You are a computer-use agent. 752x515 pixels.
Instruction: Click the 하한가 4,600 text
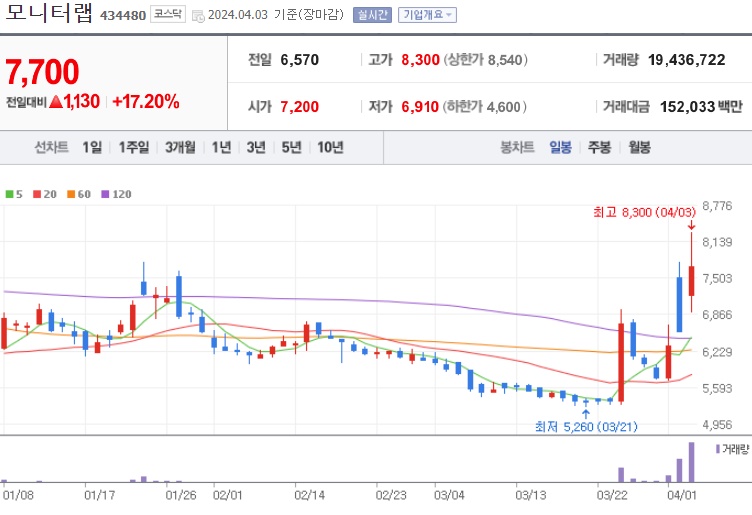(x=484, y=106)
